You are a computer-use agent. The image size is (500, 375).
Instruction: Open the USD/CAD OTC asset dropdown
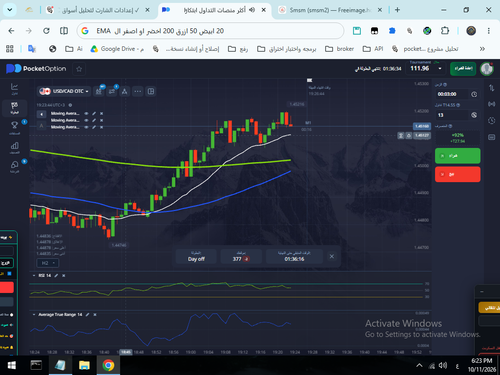(x=64, y=91)
